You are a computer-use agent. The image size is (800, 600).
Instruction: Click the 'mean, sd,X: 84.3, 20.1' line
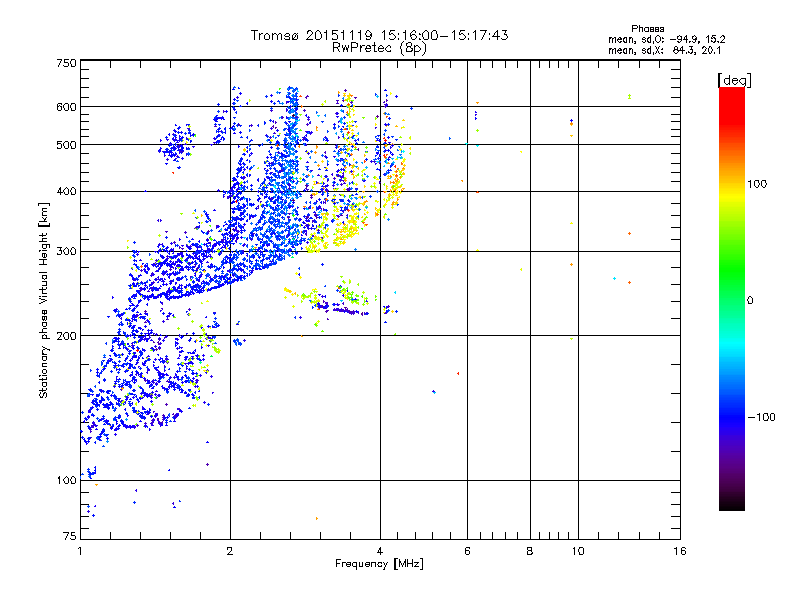pos(664,50)
